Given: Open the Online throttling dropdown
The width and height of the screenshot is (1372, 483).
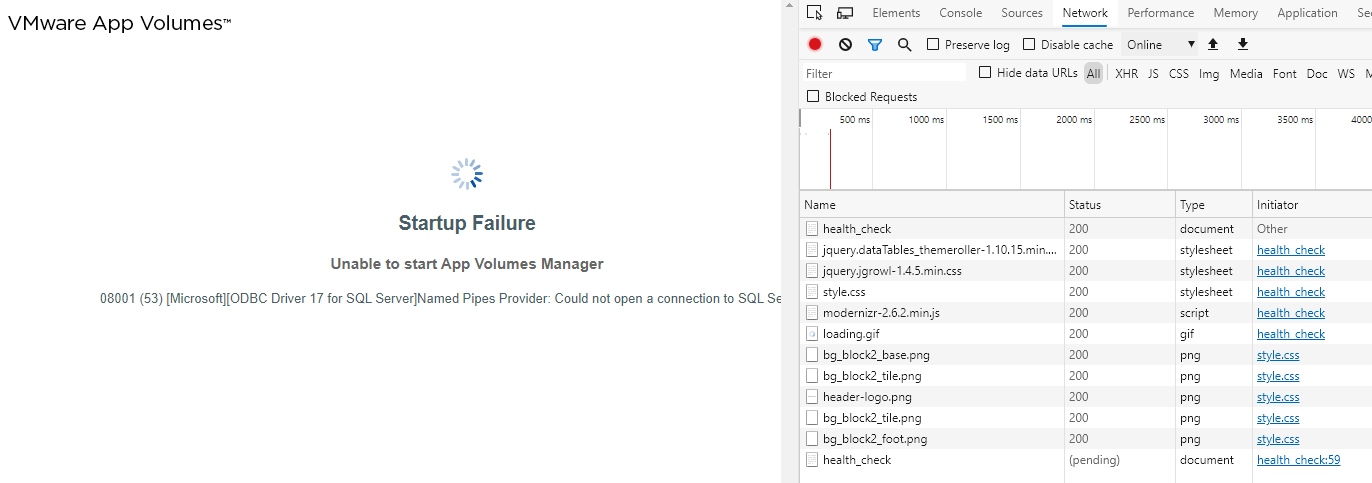Looking at the screenshot, I should (x=1160, y=45).
